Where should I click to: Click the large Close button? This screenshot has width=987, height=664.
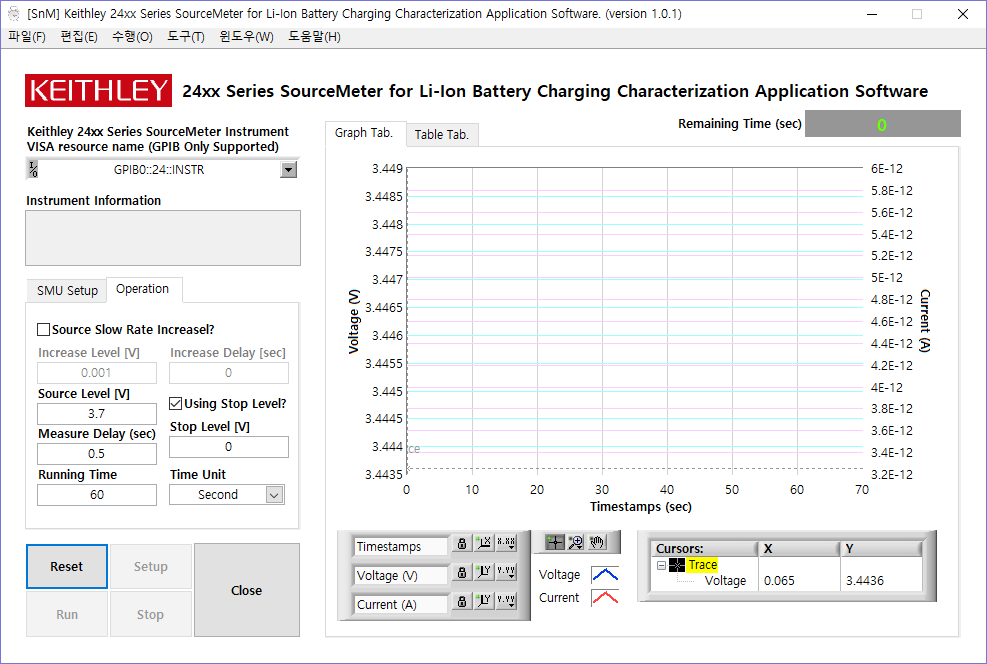(x=247, y=590)
